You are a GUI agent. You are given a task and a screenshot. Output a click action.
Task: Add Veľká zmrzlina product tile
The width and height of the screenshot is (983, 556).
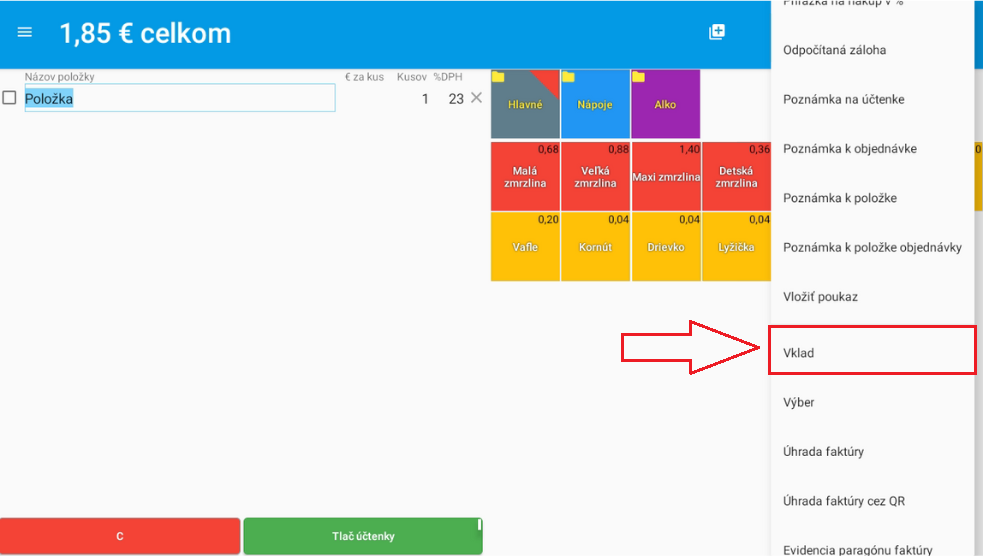tap(595, 177)
